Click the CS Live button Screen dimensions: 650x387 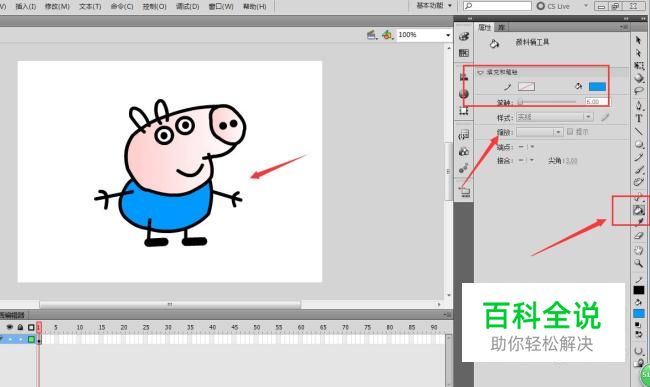coord(553,6)
